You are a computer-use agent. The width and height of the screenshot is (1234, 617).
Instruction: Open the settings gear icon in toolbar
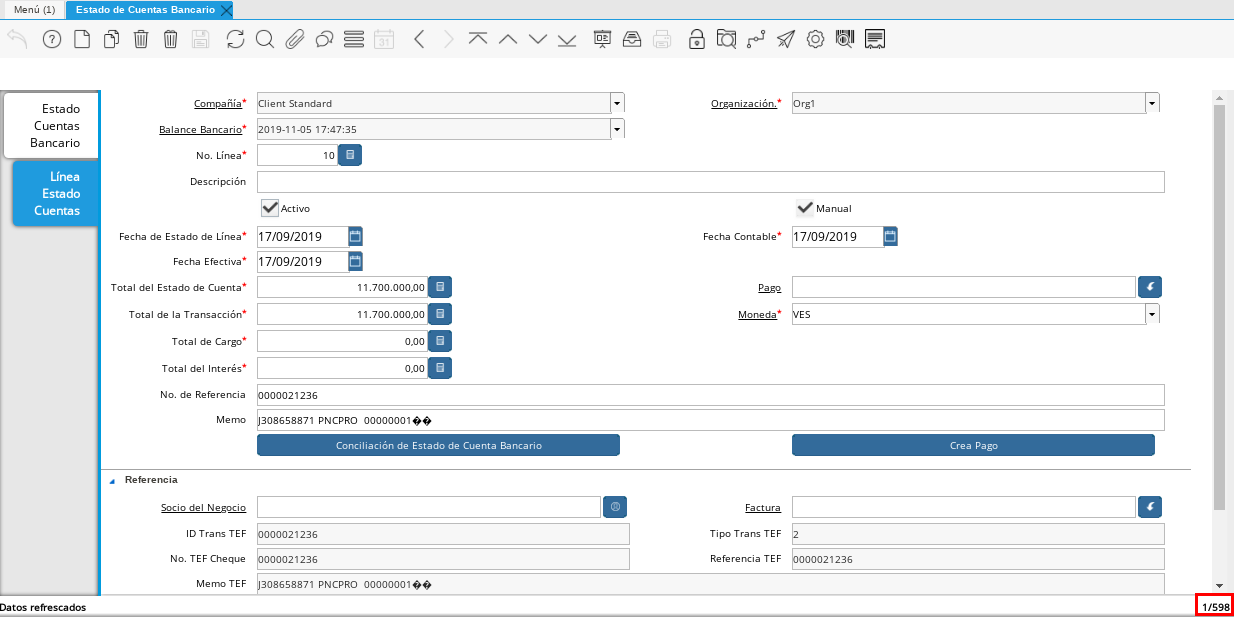pos(815,39)
